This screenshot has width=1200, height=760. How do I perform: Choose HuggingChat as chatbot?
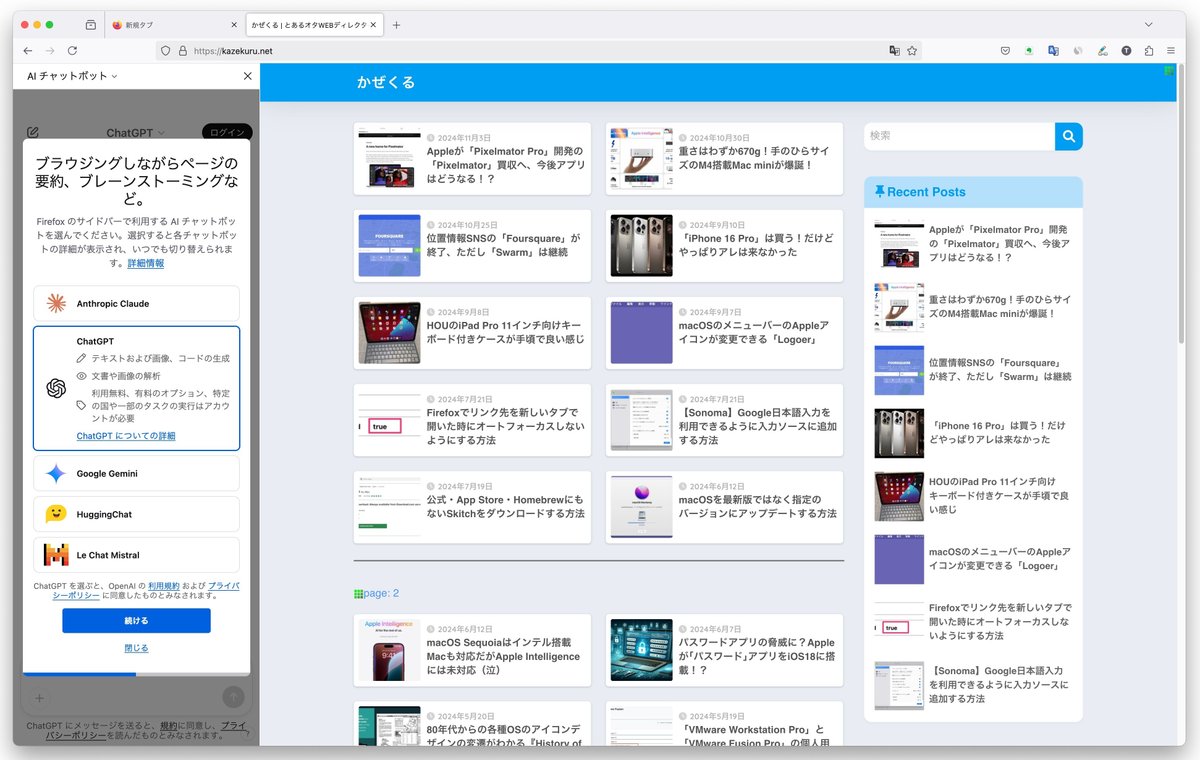(x=136, y=514)
